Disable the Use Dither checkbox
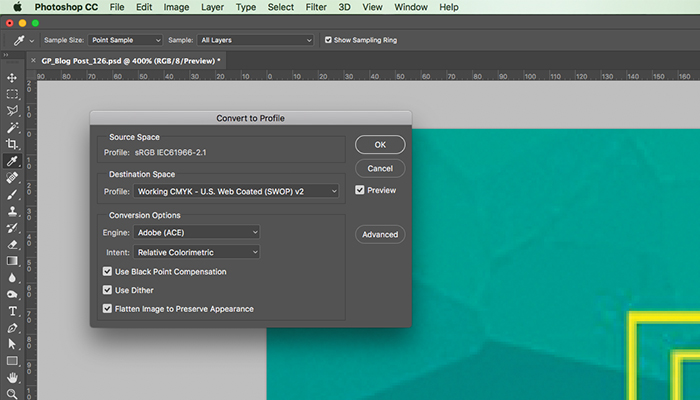The height and width of the screenshot is (400, 700). [108, 290]
